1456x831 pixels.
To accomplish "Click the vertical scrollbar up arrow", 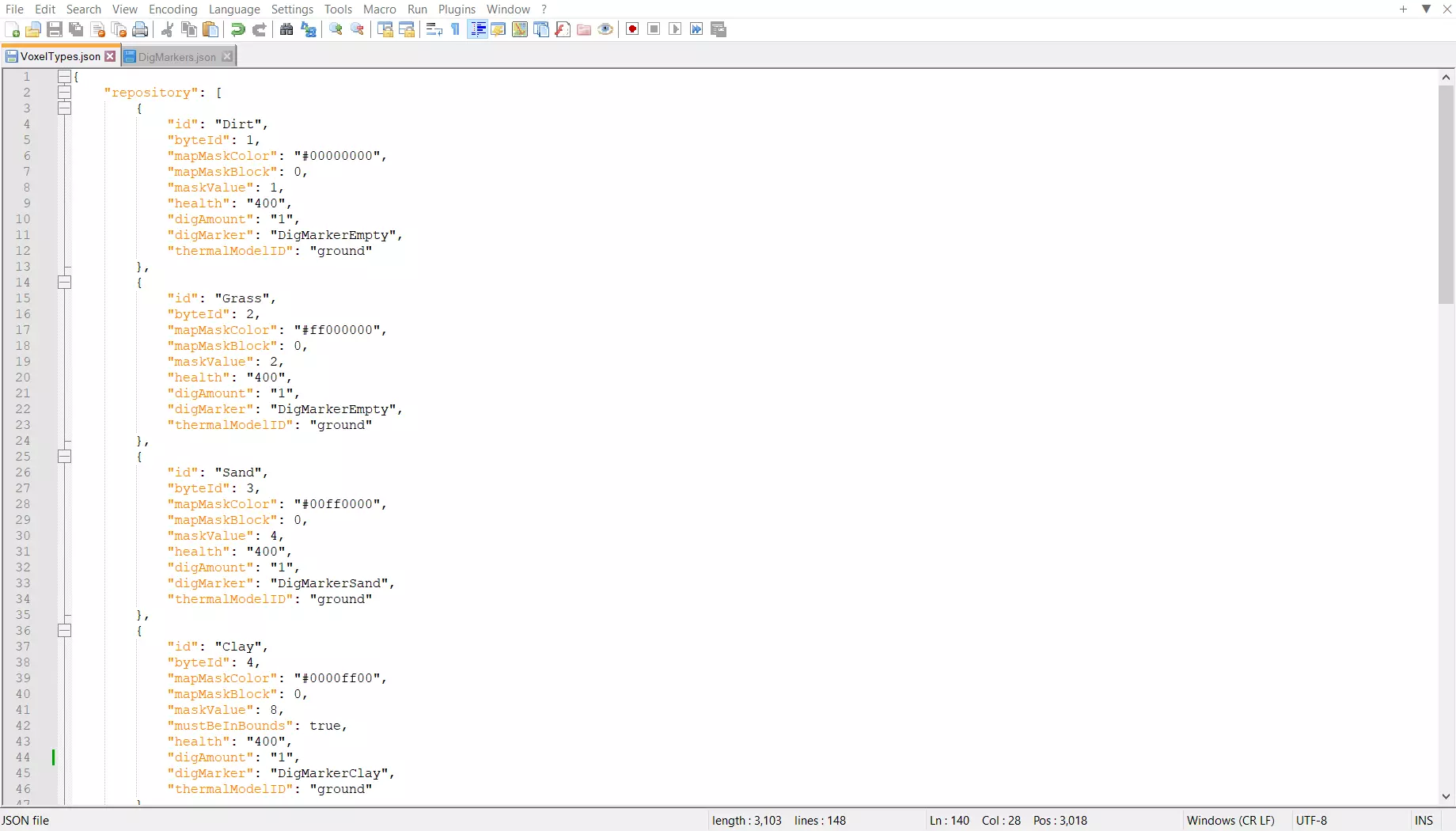I will (x=1447, y=78).
